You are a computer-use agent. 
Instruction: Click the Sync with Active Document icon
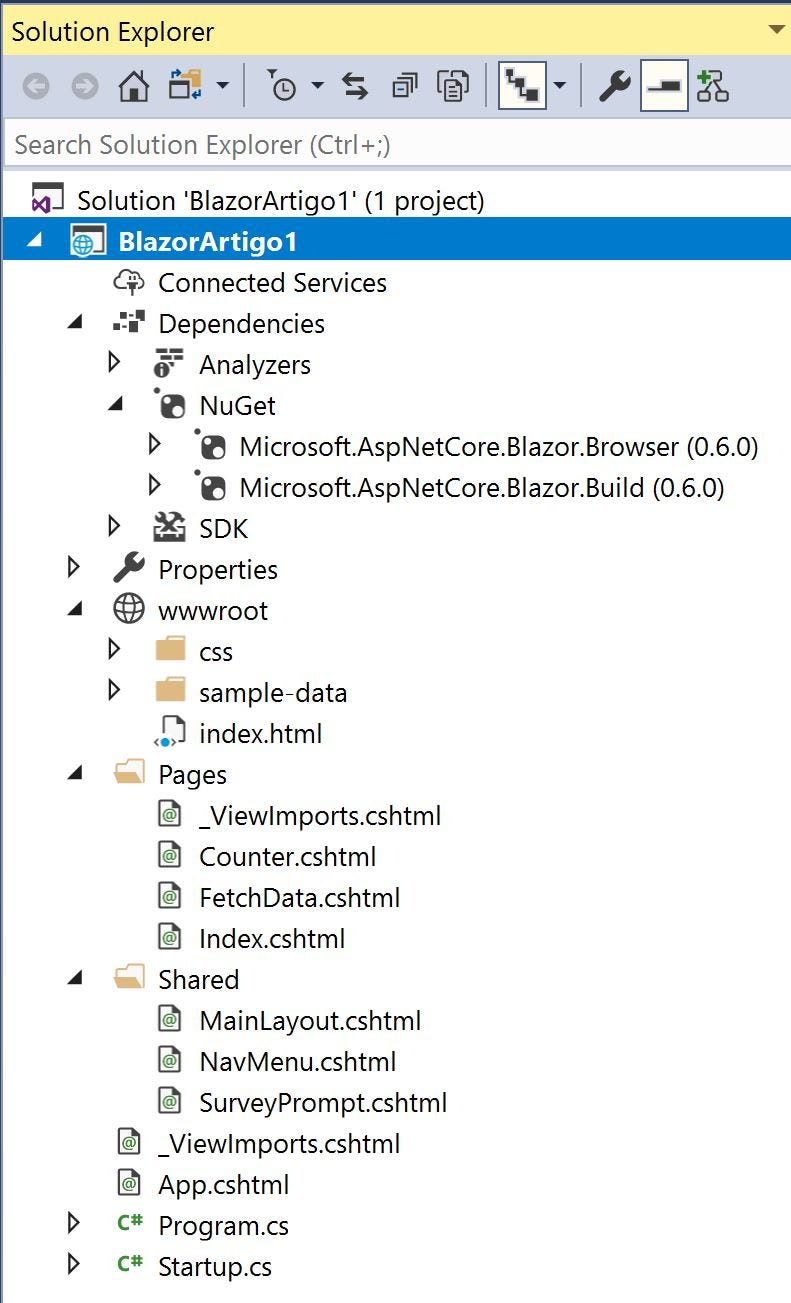[355, 87]
